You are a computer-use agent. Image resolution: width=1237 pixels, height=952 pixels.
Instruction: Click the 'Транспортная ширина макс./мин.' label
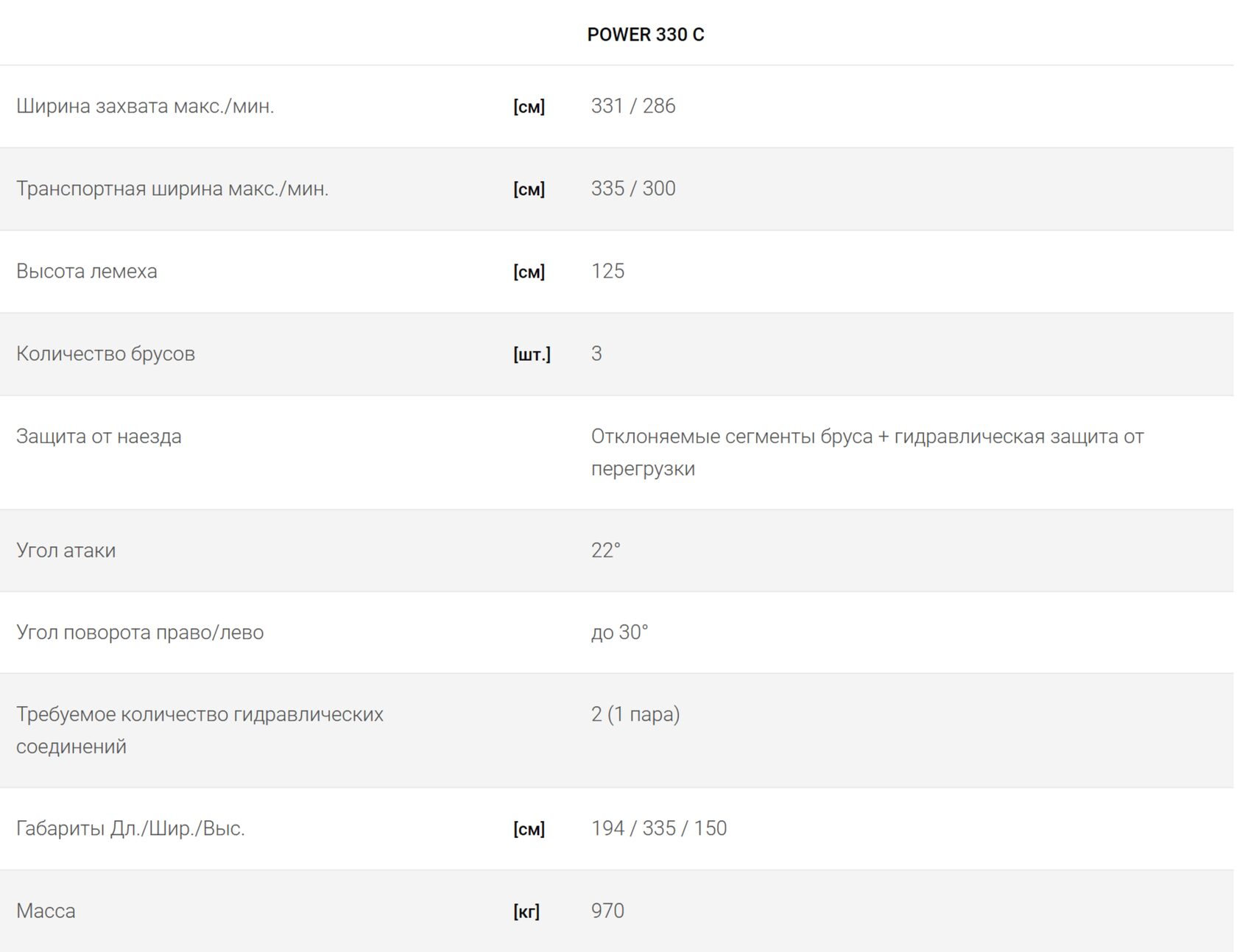[x=172, y=188]
